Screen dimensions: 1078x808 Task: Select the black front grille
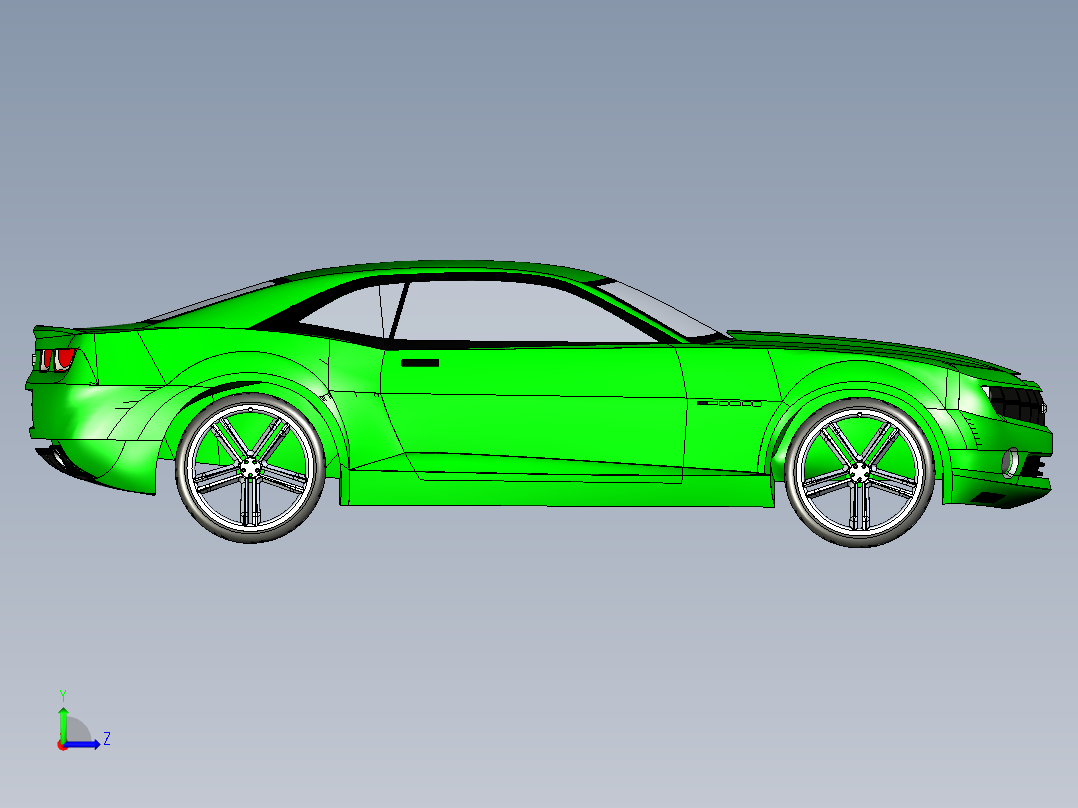[1017, 404]
